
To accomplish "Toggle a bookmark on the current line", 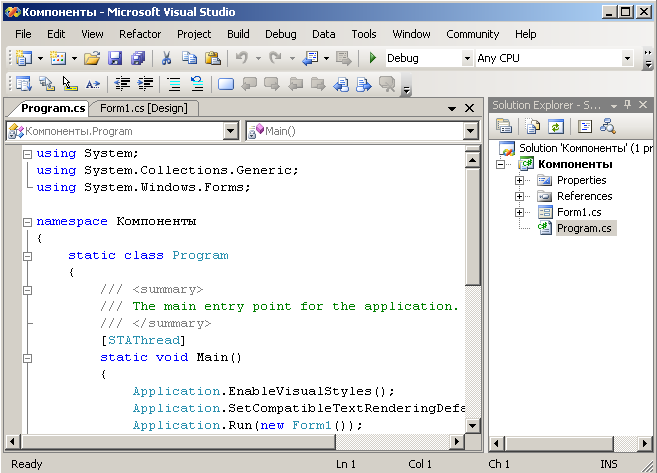I will click(x=226, y=84).
